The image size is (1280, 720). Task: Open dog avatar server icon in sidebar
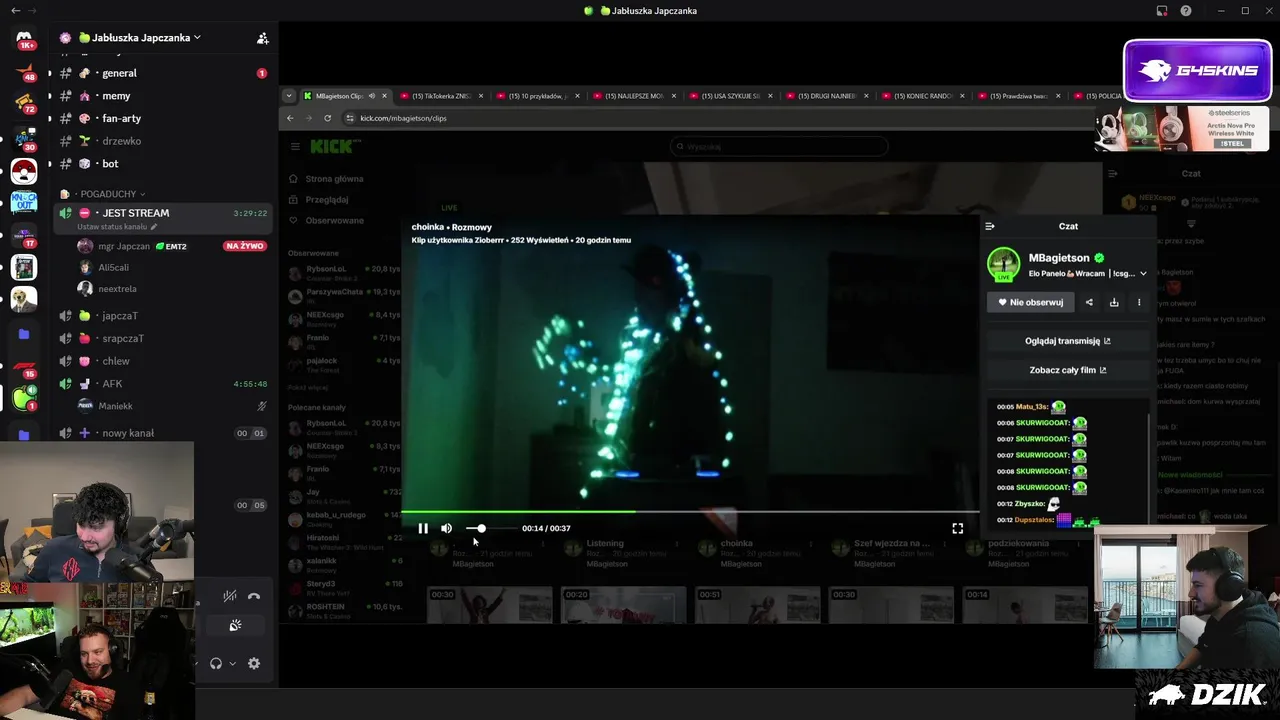click(x=24, y=299)
